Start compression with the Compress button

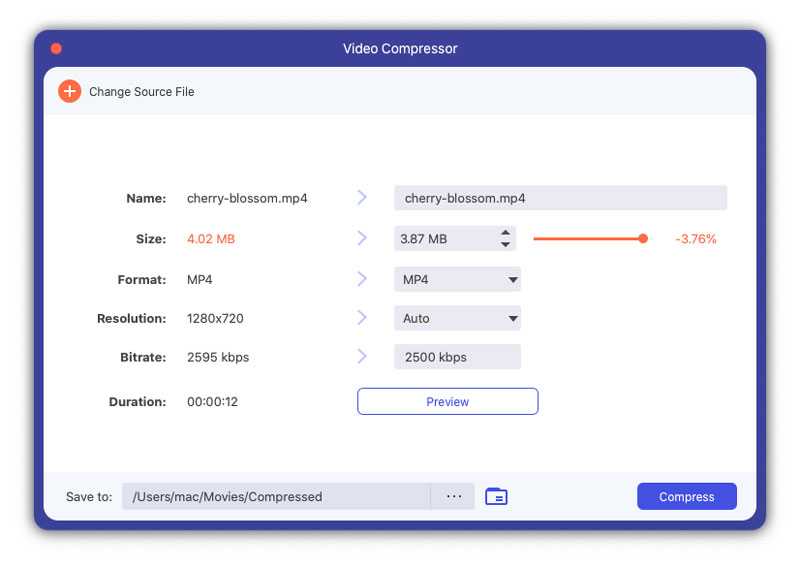point(687,497)
